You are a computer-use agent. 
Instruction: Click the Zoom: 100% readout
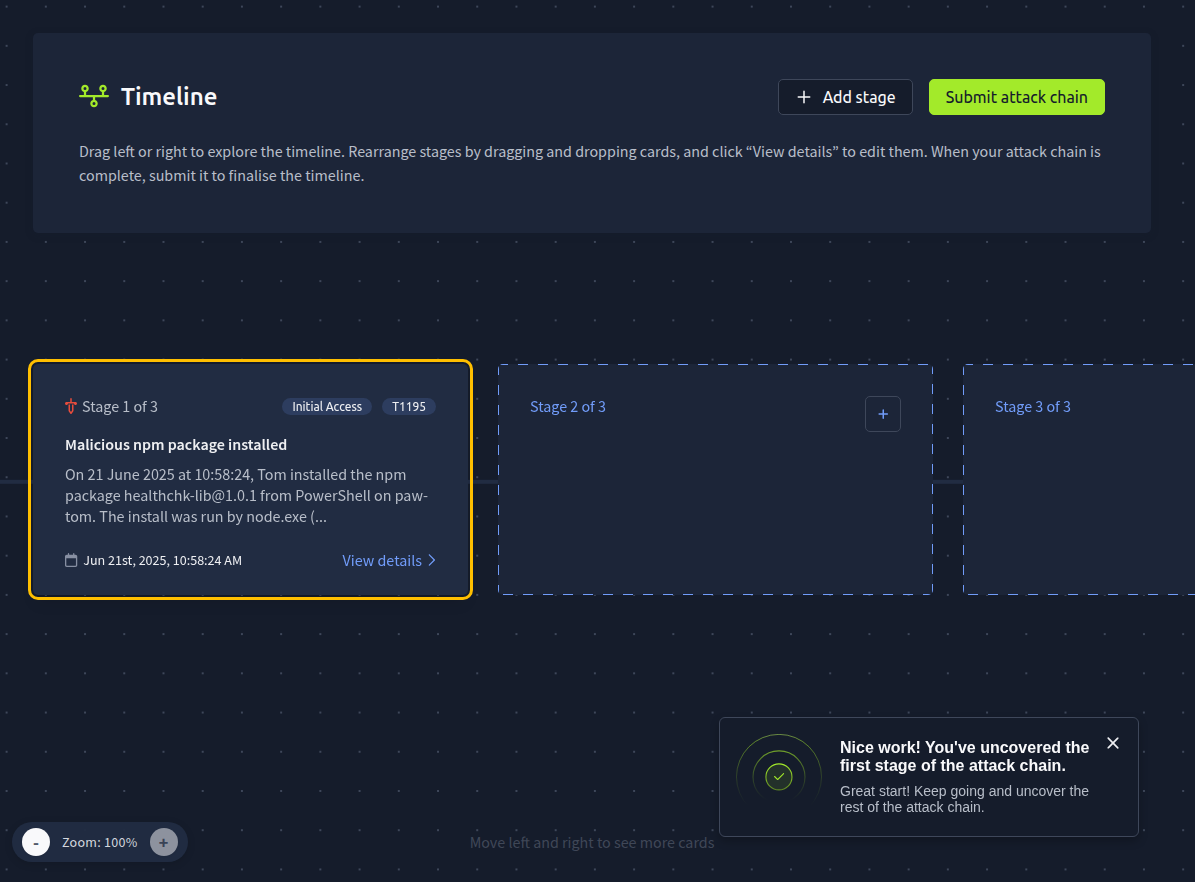click(100, 842)
